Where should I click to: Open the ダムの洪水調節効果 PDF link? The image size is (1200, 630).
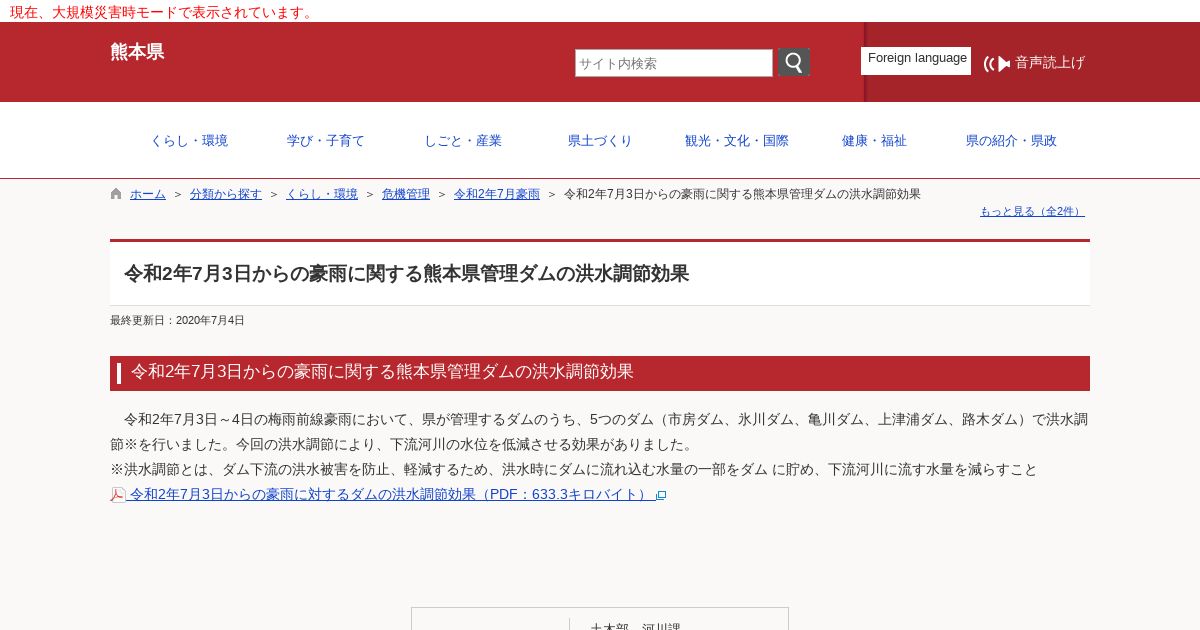[x=392, y=495]
